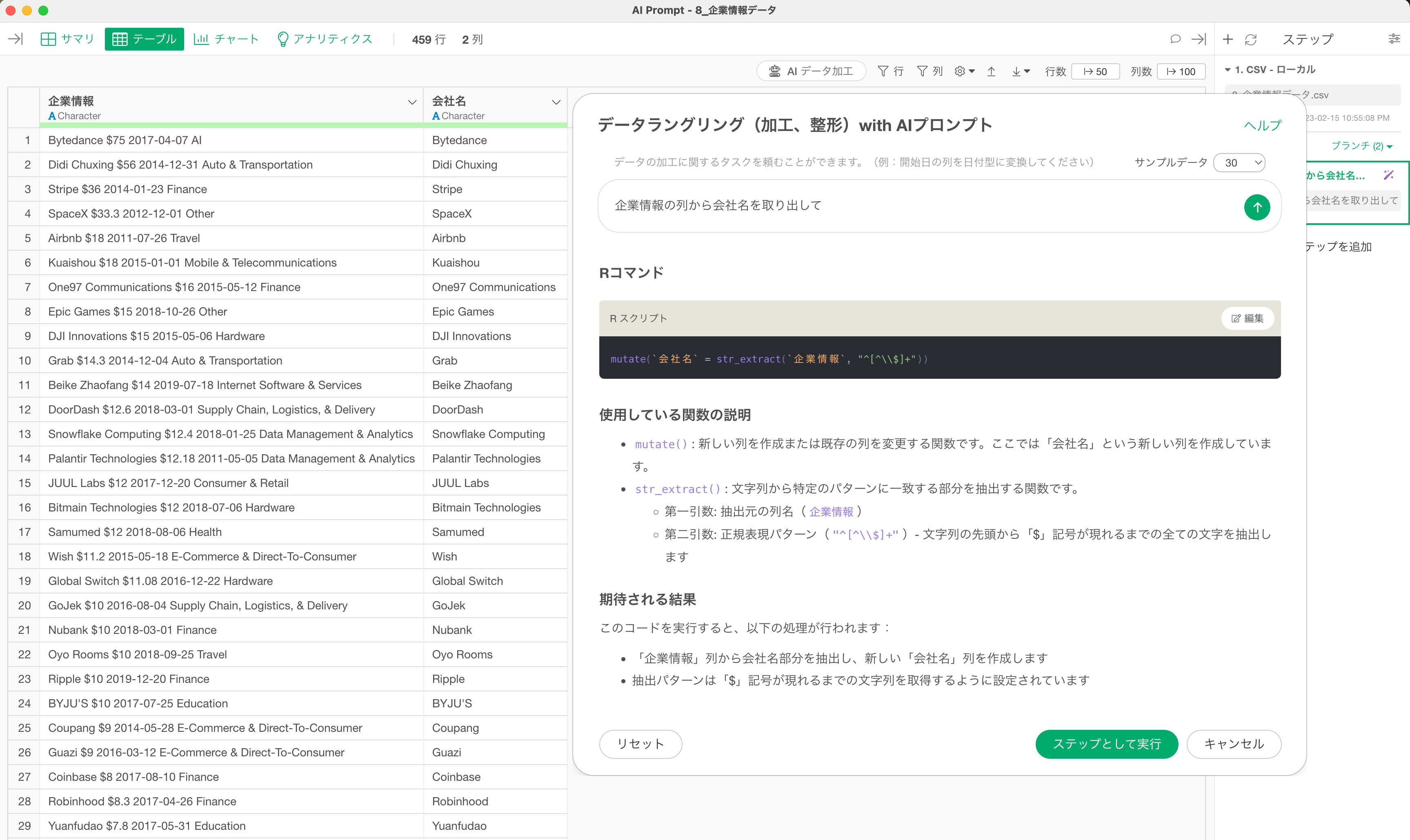This screenshot has width=1410, height=840.
Task: Click the ステップとして実行 button
Action: pos(1106,744)
